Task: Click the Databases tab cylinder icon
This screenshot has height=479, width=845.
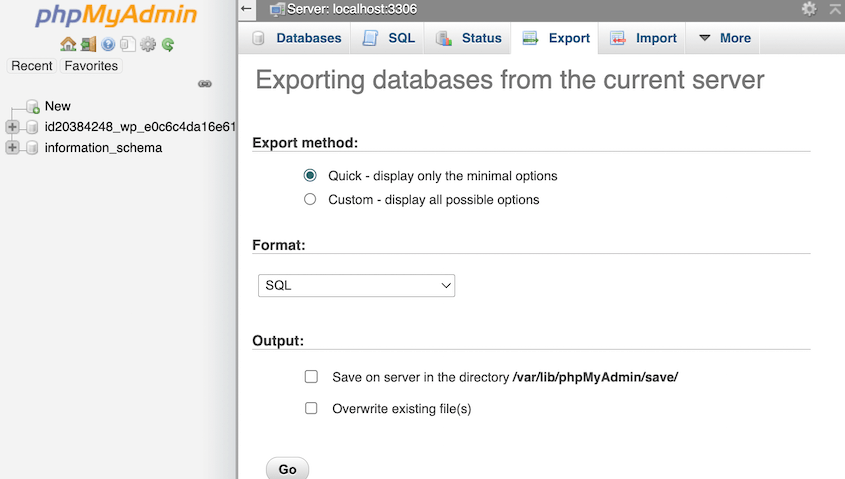Action: pos(258,38)
